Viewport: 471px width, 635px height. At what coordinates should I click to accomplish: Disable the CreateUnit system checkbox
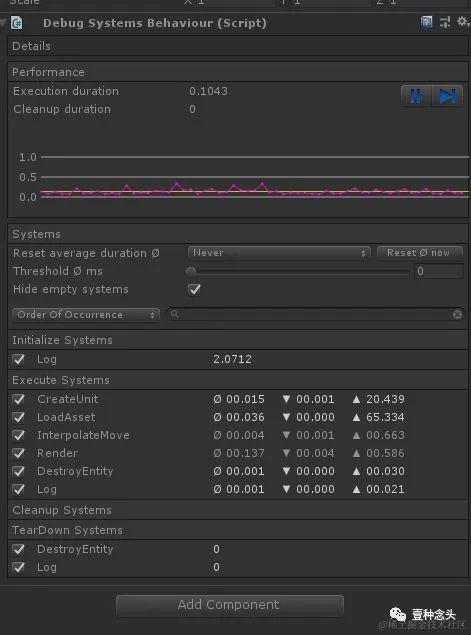point(19,399)
